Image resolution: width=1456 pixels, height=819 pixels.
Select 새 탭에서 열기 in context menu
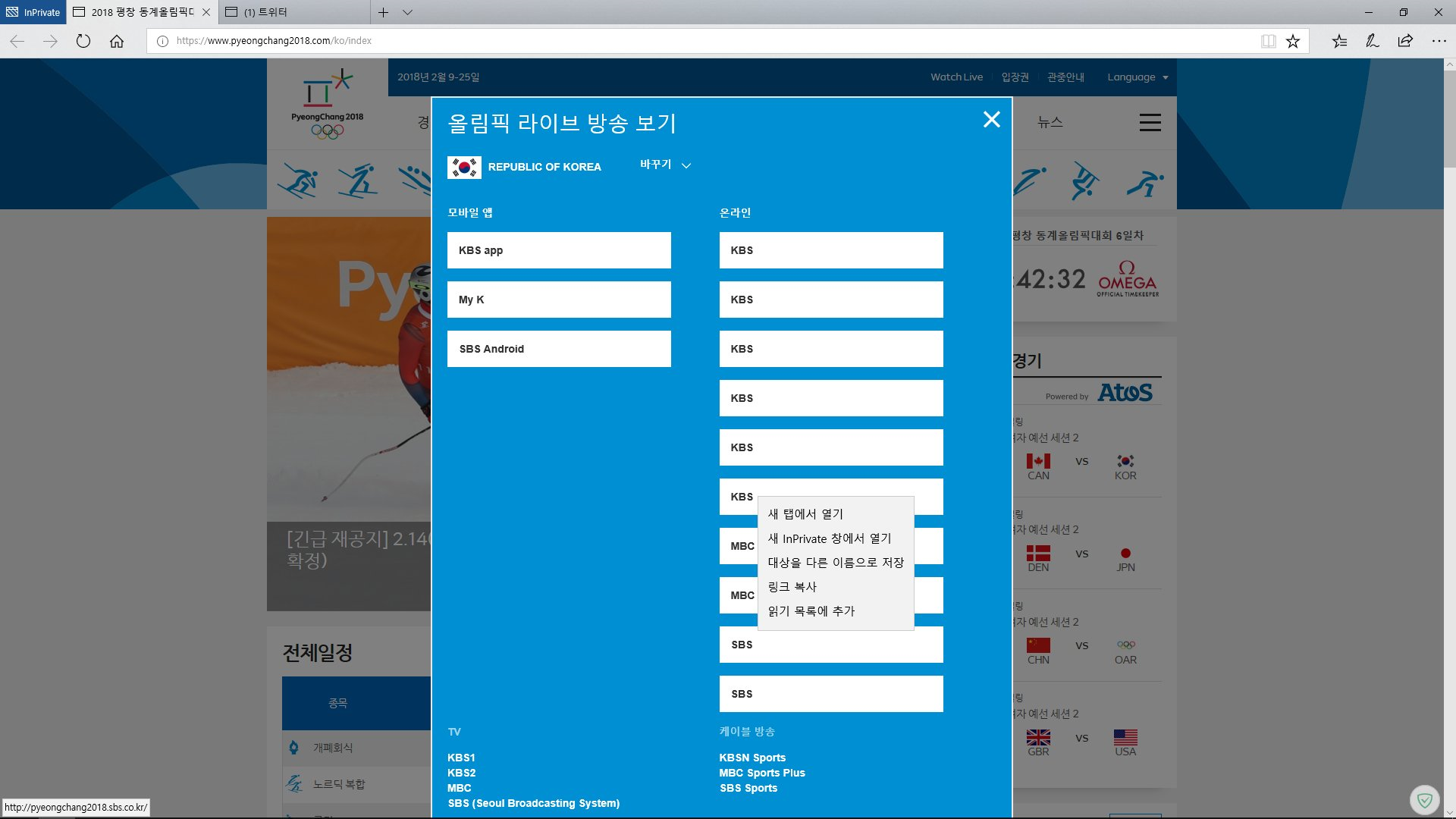(x=805, y=514)
